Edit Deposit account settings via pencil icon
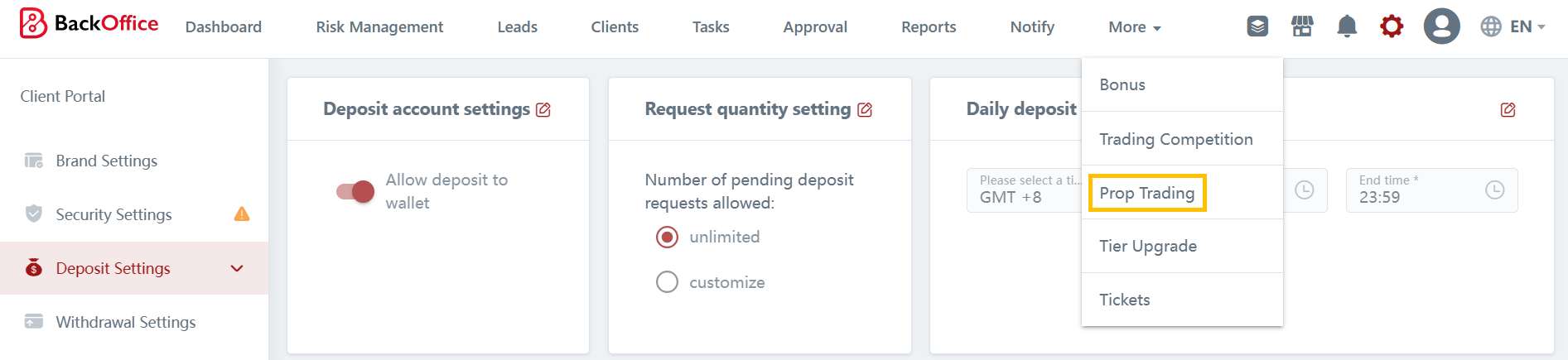The height and width of the screenshot is (360, 1568). pyautogui.click(x=543, y=110)
